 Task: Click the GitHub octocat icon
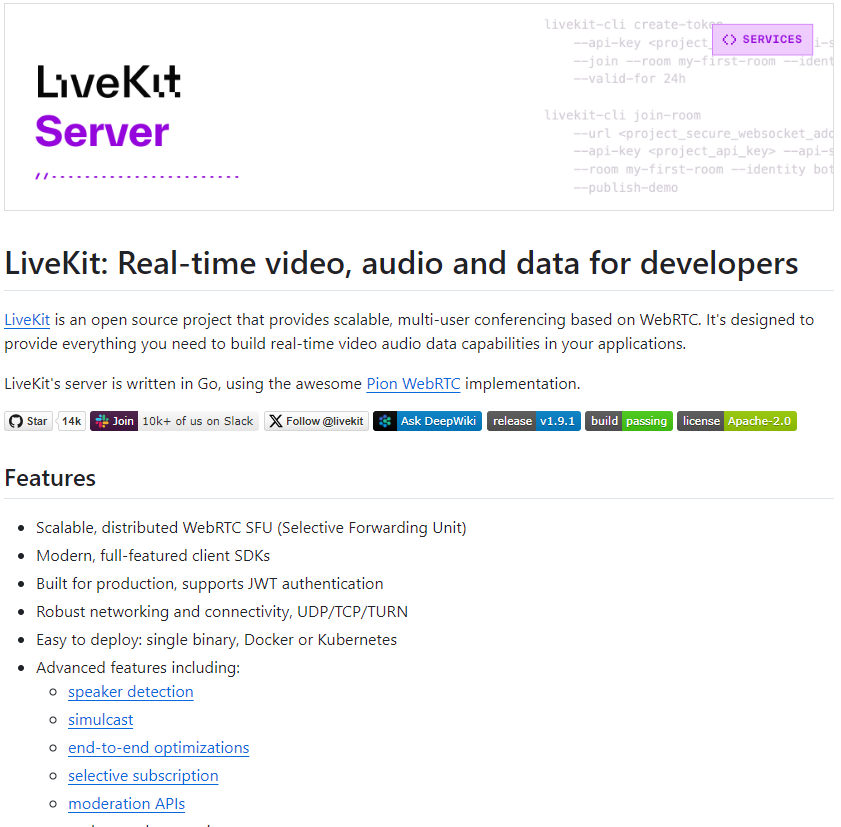16,421
